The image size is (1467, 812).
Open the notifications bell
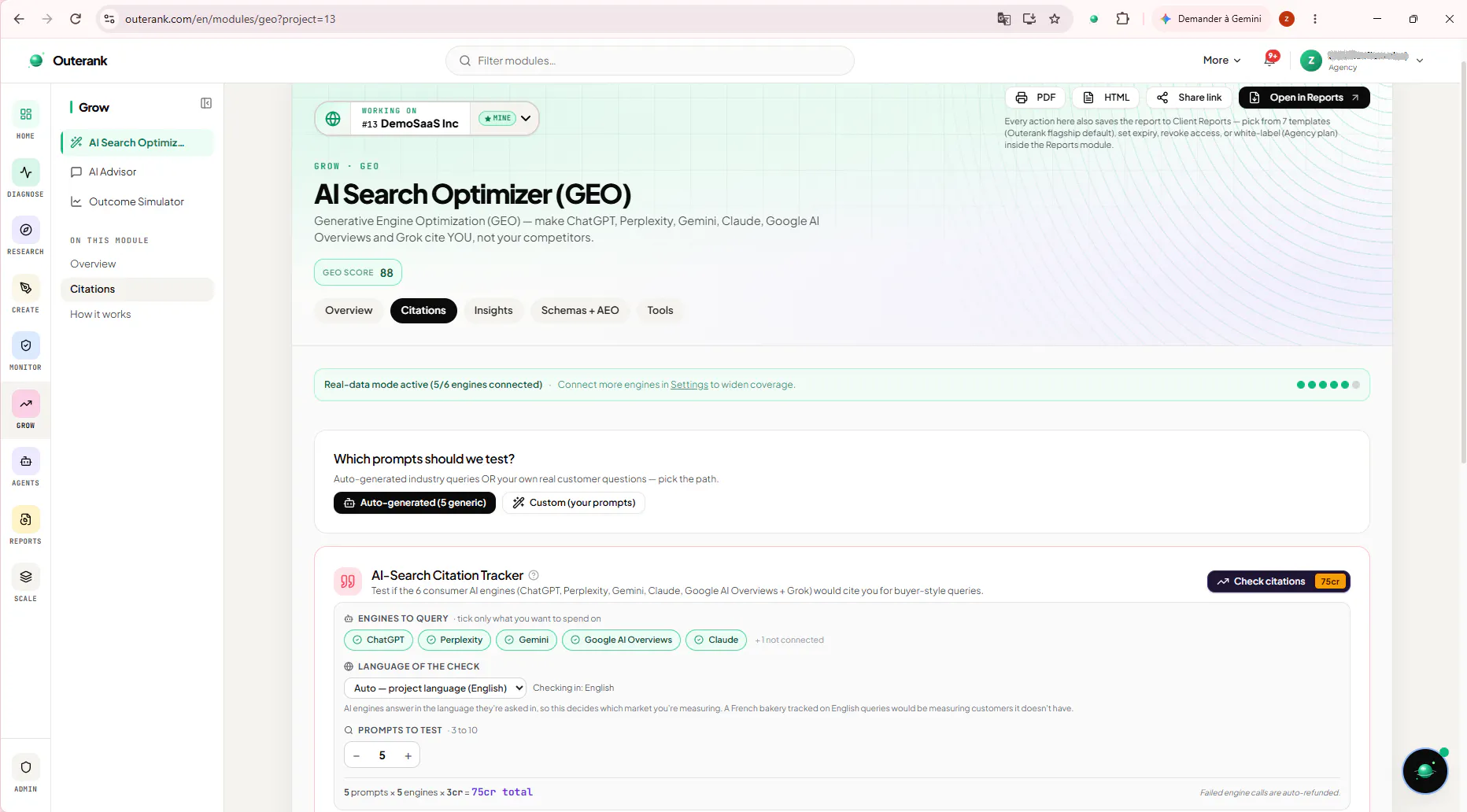click(1270, 60)
